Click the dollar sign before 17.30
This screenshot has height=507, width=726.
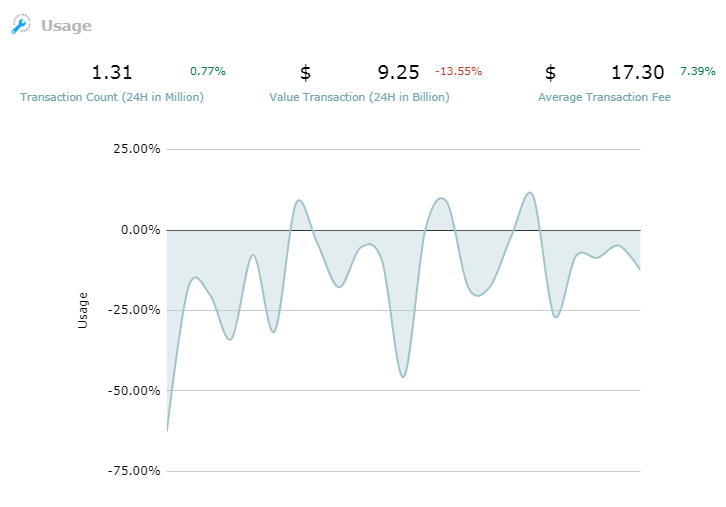[x=550, y=73]
